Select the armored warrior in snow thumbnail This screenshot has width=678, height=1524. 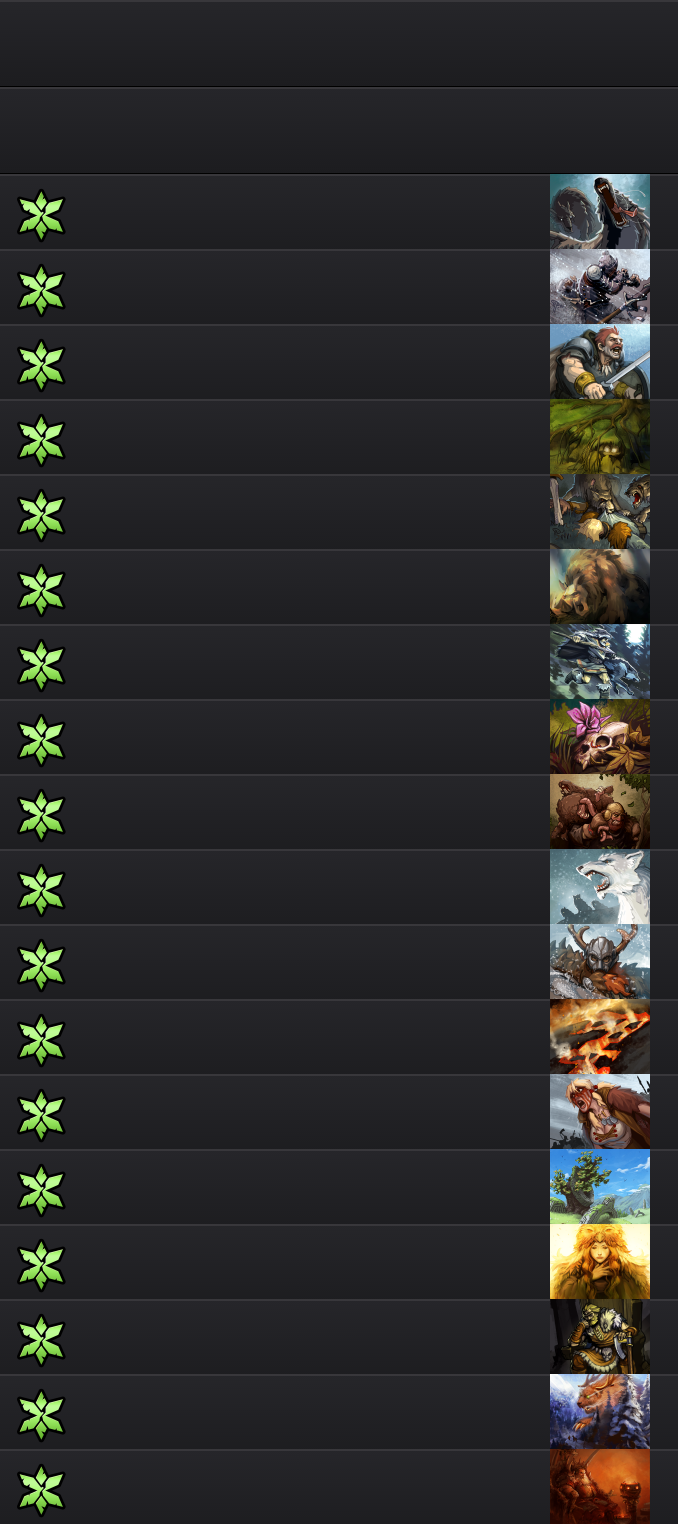tap(600, 287)
